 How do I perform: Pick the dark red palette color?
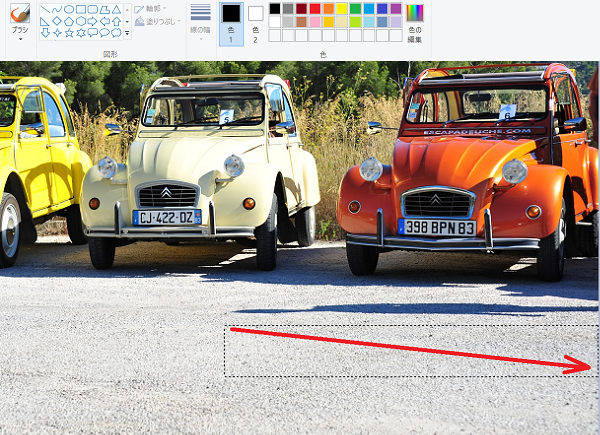[301, 8]
